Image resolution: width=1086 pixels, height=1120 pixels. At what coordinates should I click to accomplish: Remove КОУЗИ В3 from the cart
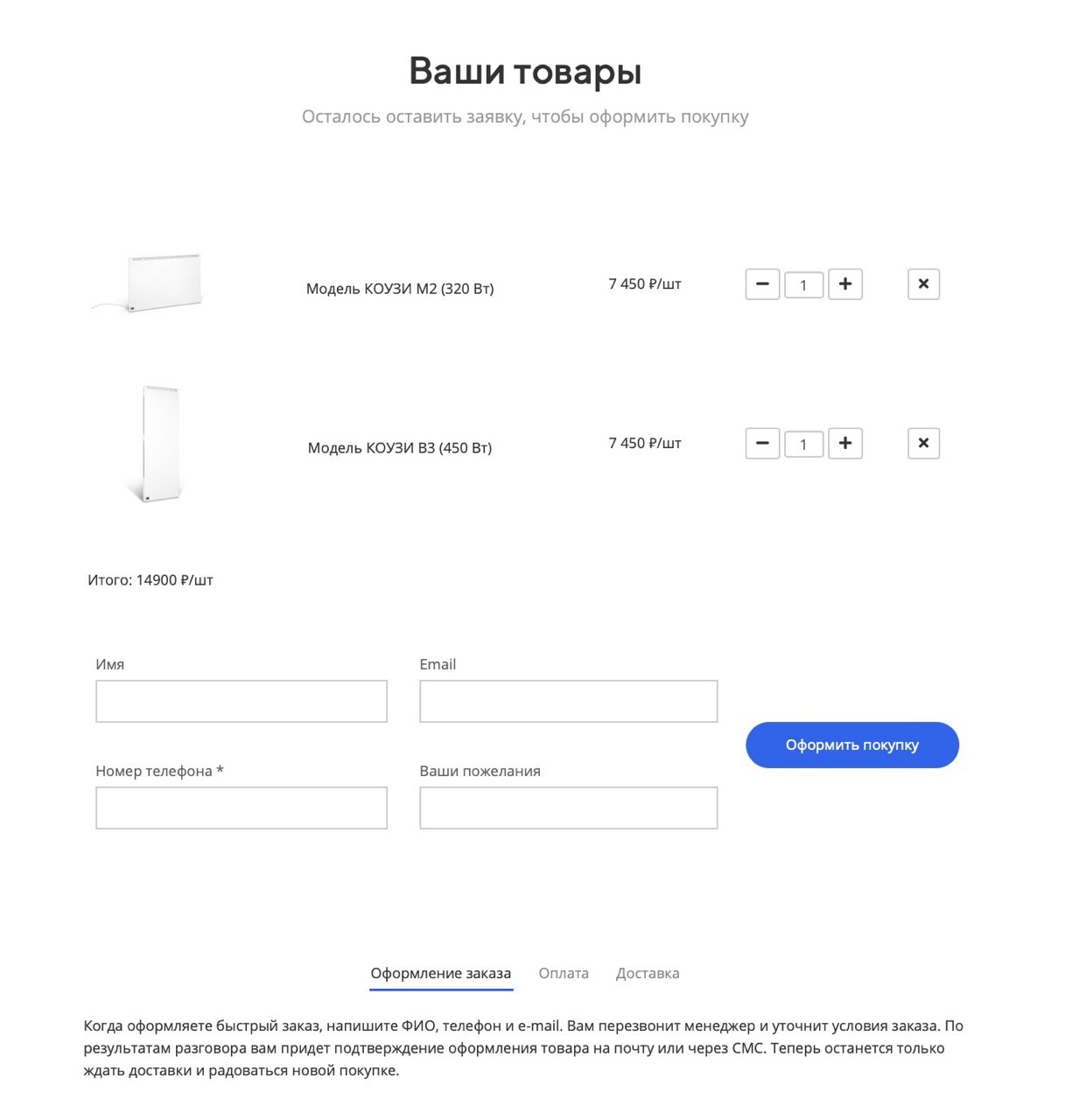(x=923, y=444)
